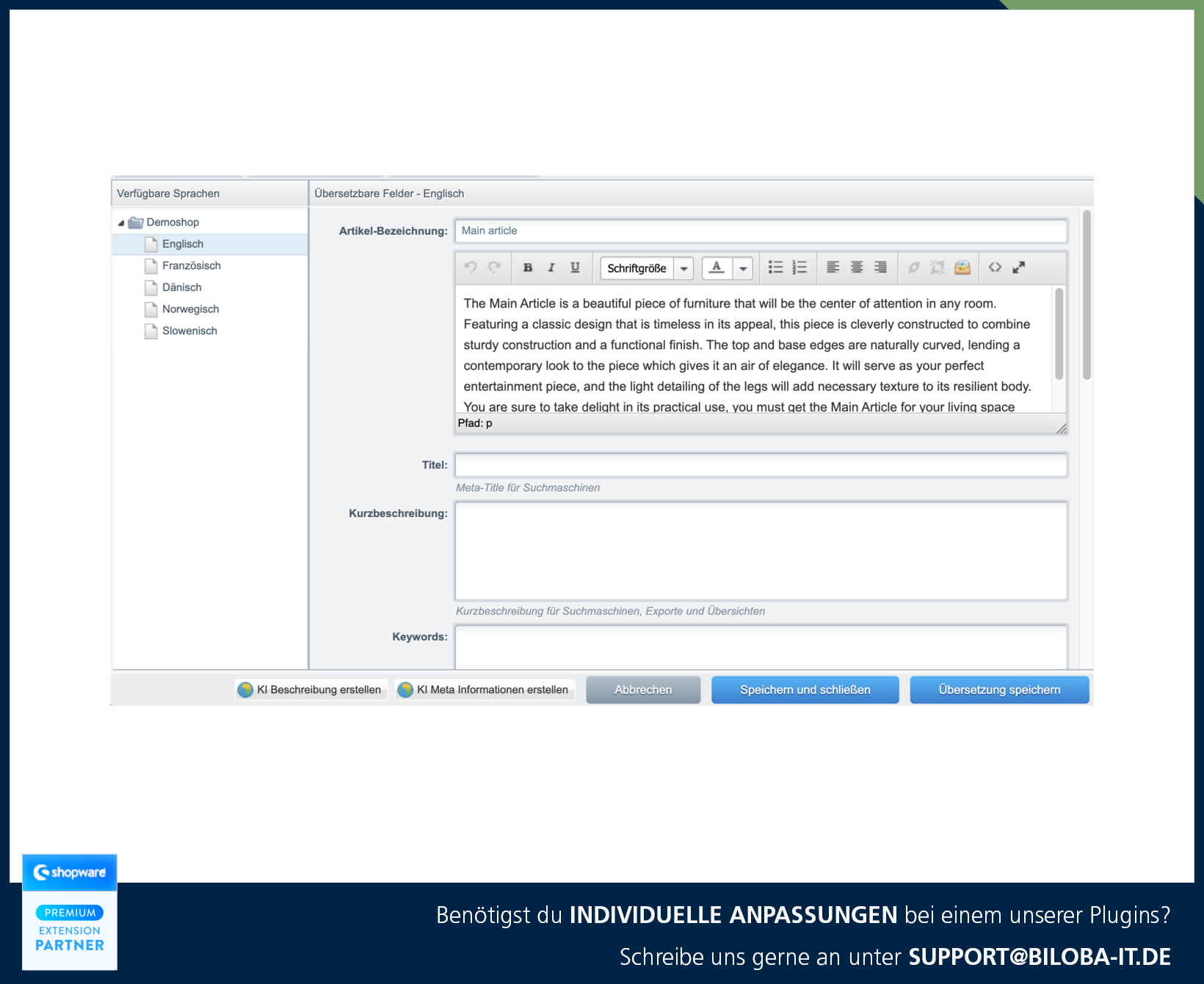Screen dimensions: 1204x984
Task: Click the insert link icon
Action: tap(914, 267)
